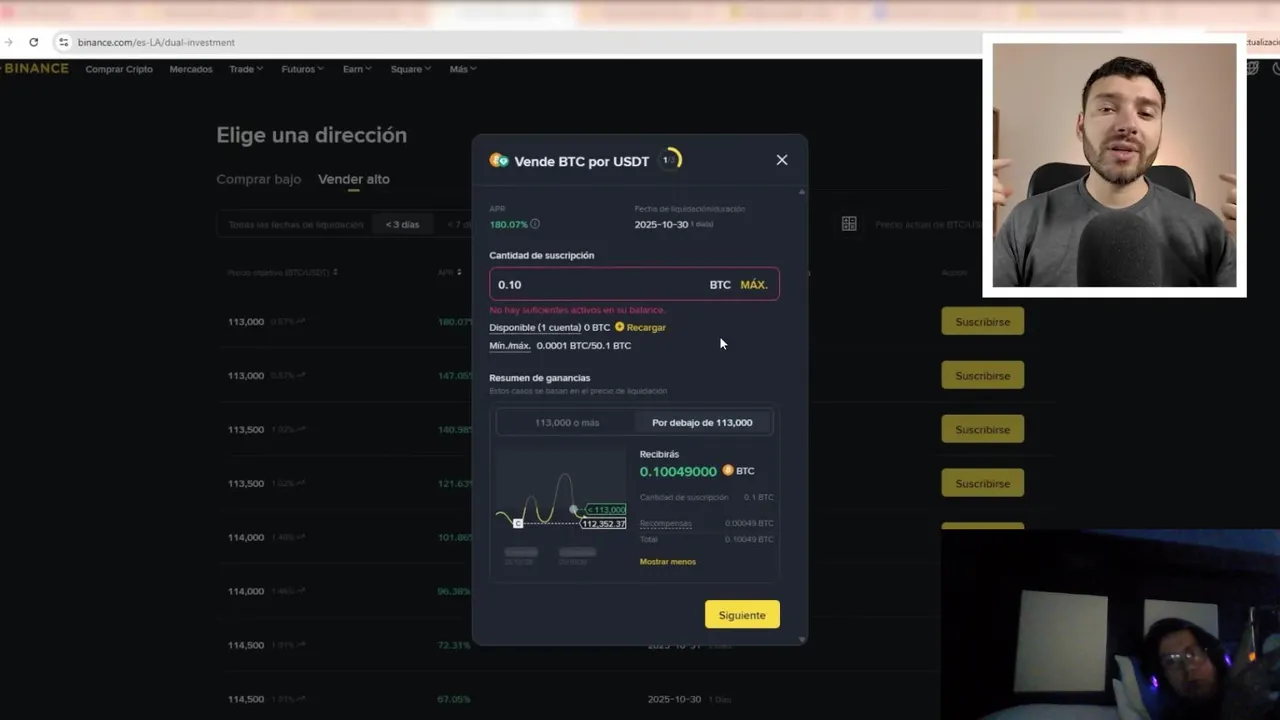This screenshot has height=720, width=1280.
Task: Open site information icon in address bar
Action: [63, 42]
